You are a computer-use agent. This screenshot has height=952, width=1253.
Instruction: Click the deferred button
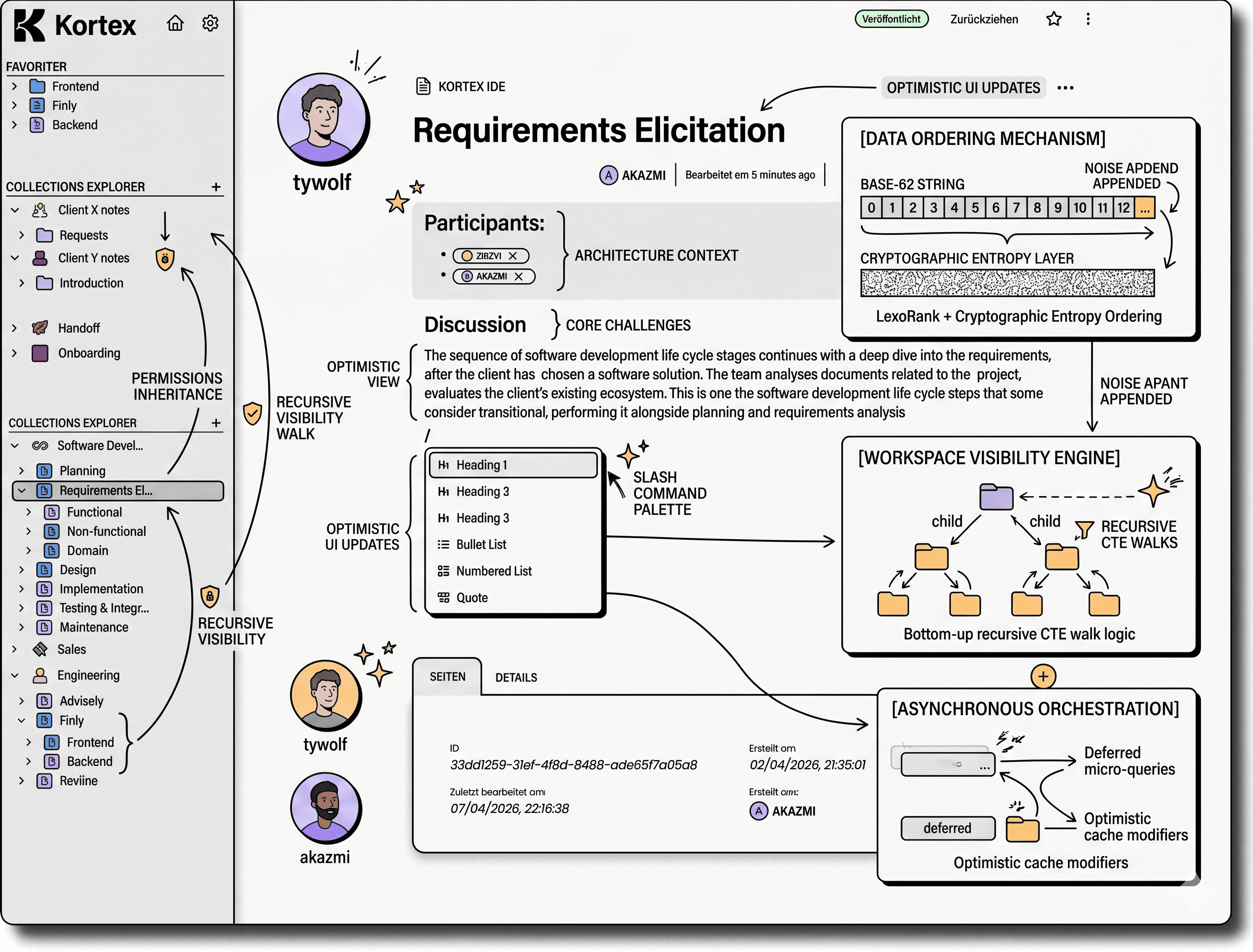pyautogui.click(x=947, y=828)
